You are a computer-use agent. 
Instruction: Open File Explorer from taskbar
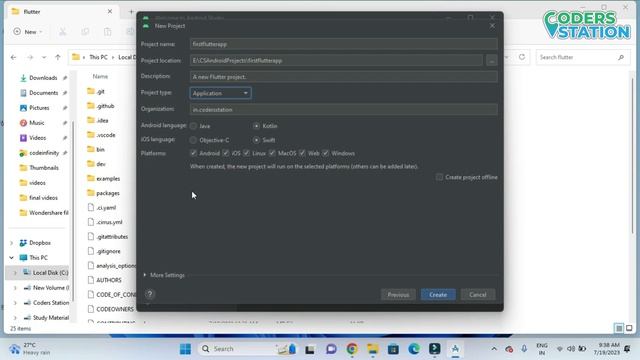373,349
